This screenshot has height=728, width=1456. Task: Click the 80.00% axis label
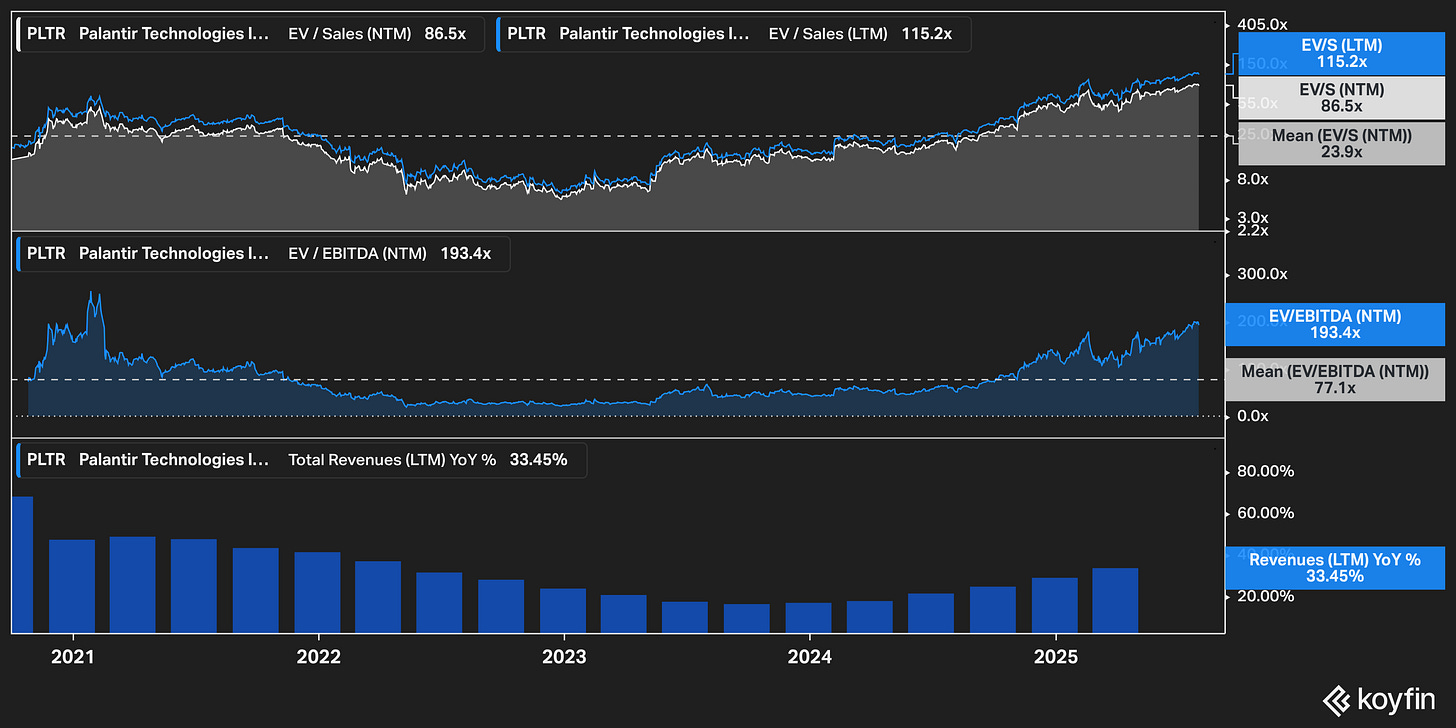(1266, 471)
